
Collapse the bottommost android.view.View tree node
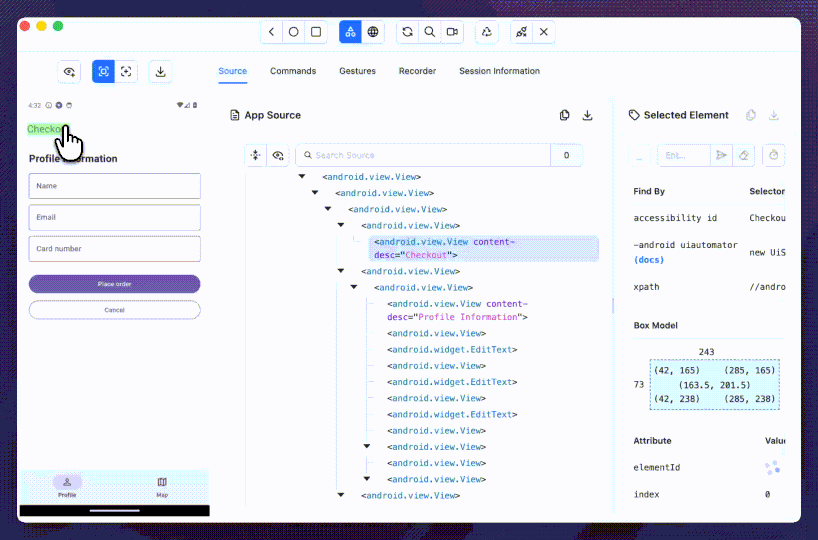tap(341, 495)
